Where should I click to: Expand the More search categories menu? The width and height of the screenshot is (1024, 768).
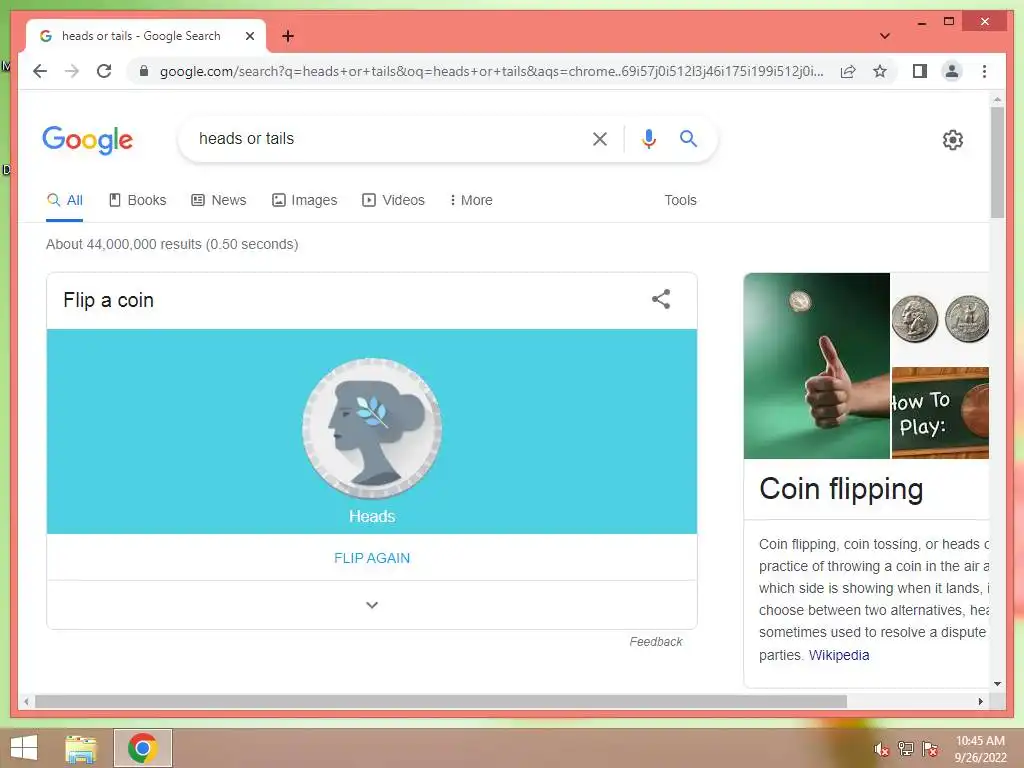(471, 200)
